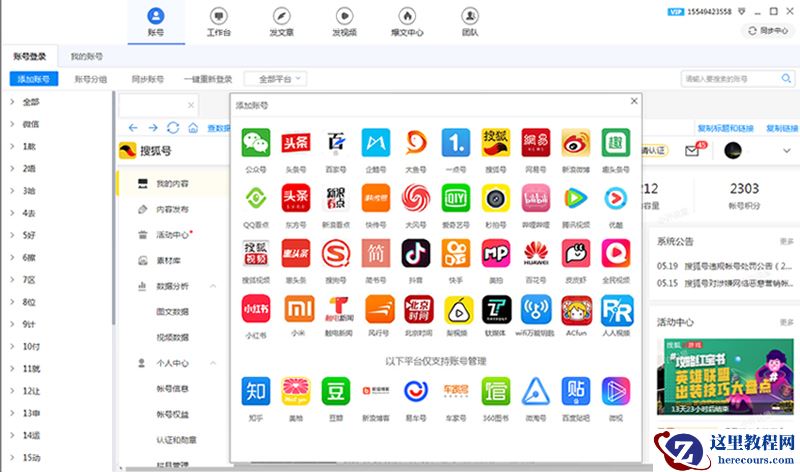Select the 人人视频 platform icon
The width and height of the screenshot is (800, 472).
click(617, 310)
